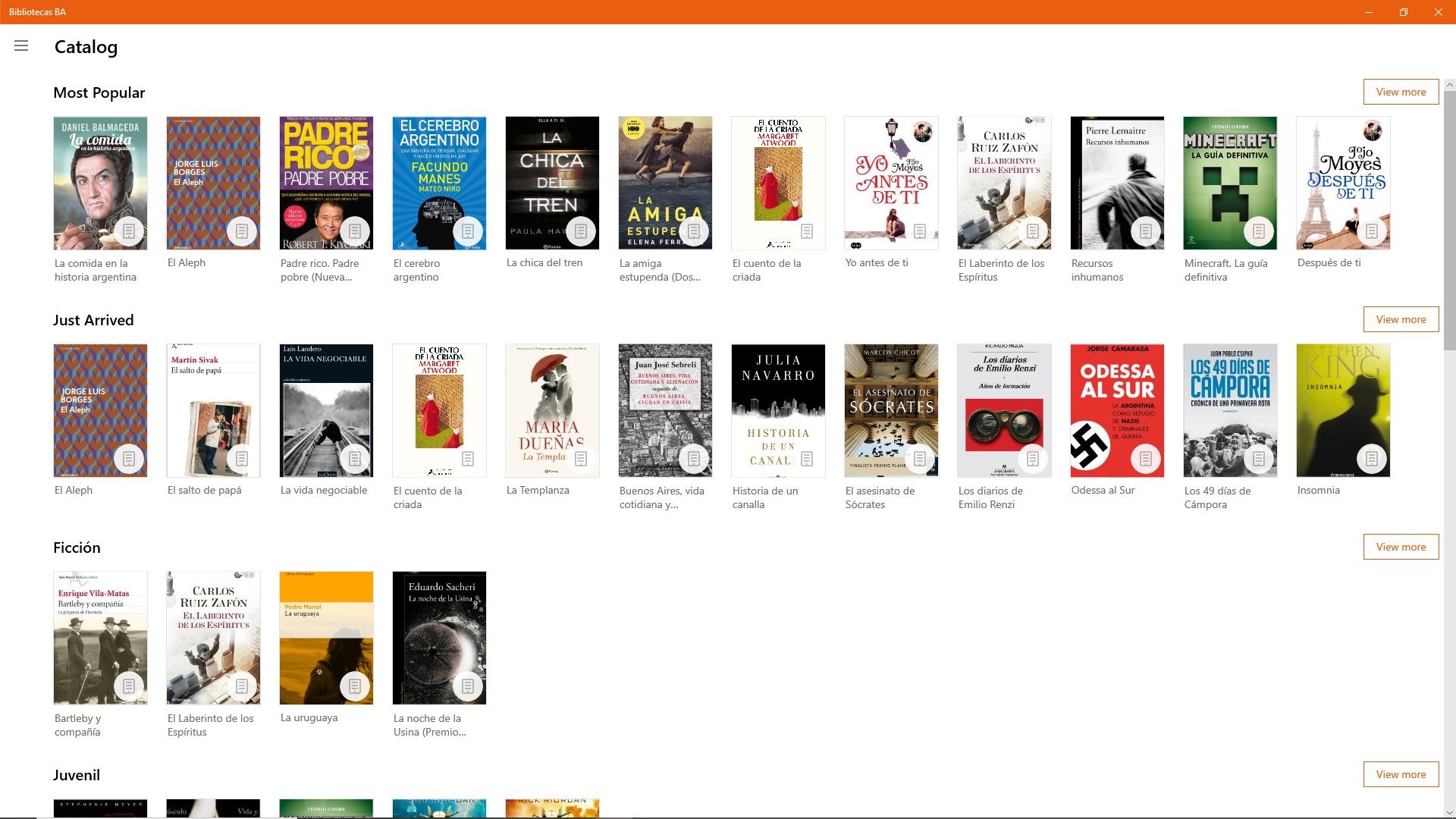1456x819 pixels.
Task: Click ebook icon on Recursos inhumanos cover
Action: (x=1146, y=231)
